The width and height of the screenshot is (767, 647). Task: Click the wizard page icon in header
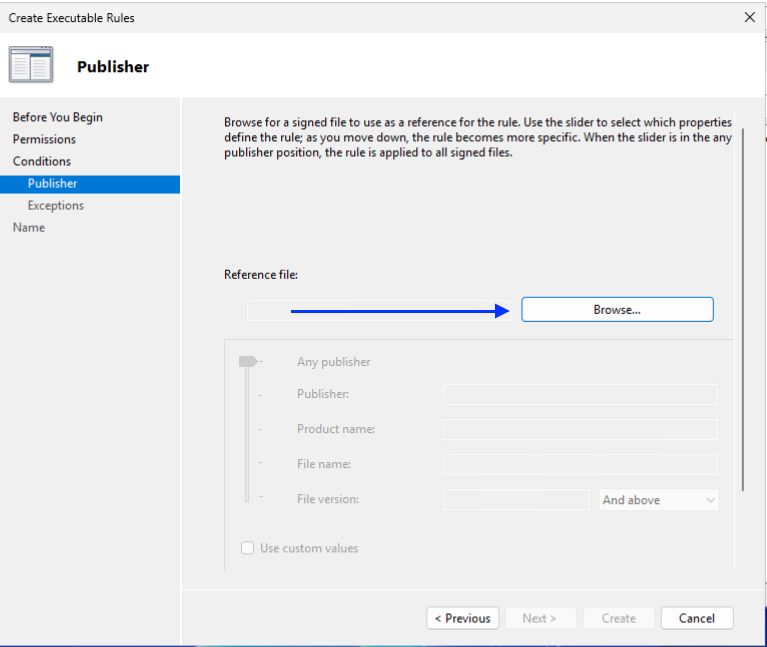[31, 65]
